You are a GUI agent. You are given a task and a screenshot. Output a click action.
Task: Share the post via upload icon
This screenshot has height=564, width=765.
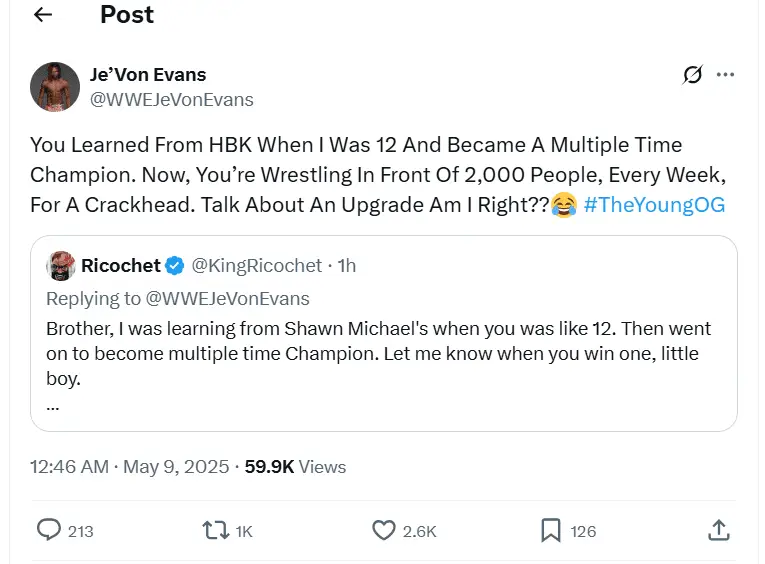[x=718, y=530]
